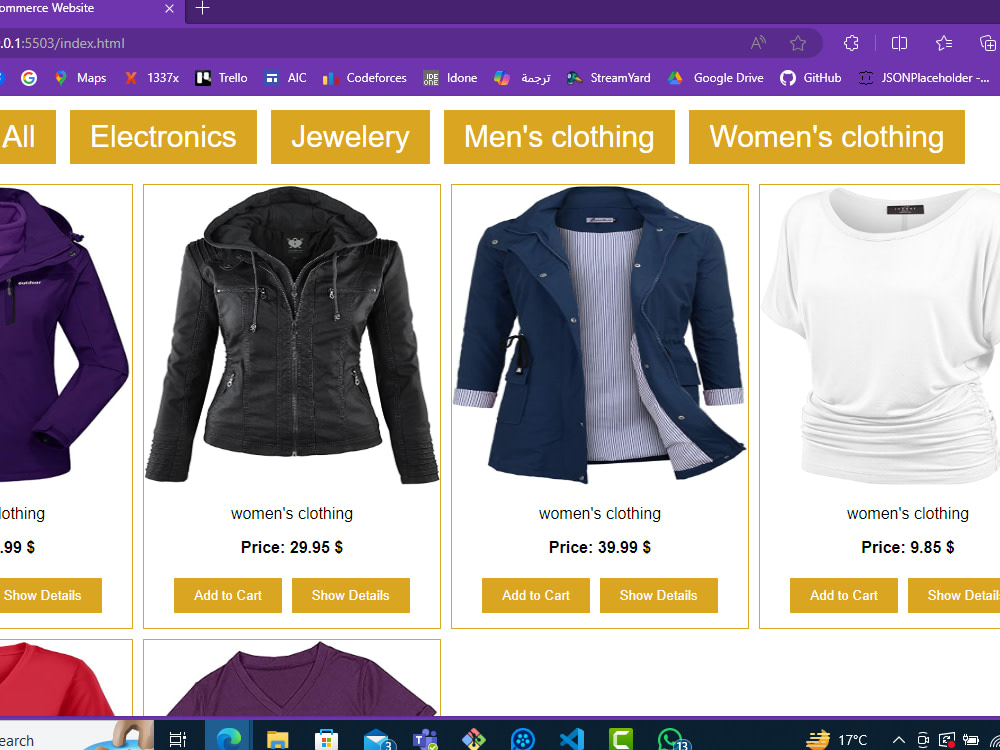This screenshot has width=1000, height=750.
Task: Select the Men's clothing category filter
Action: coord(559,137)
